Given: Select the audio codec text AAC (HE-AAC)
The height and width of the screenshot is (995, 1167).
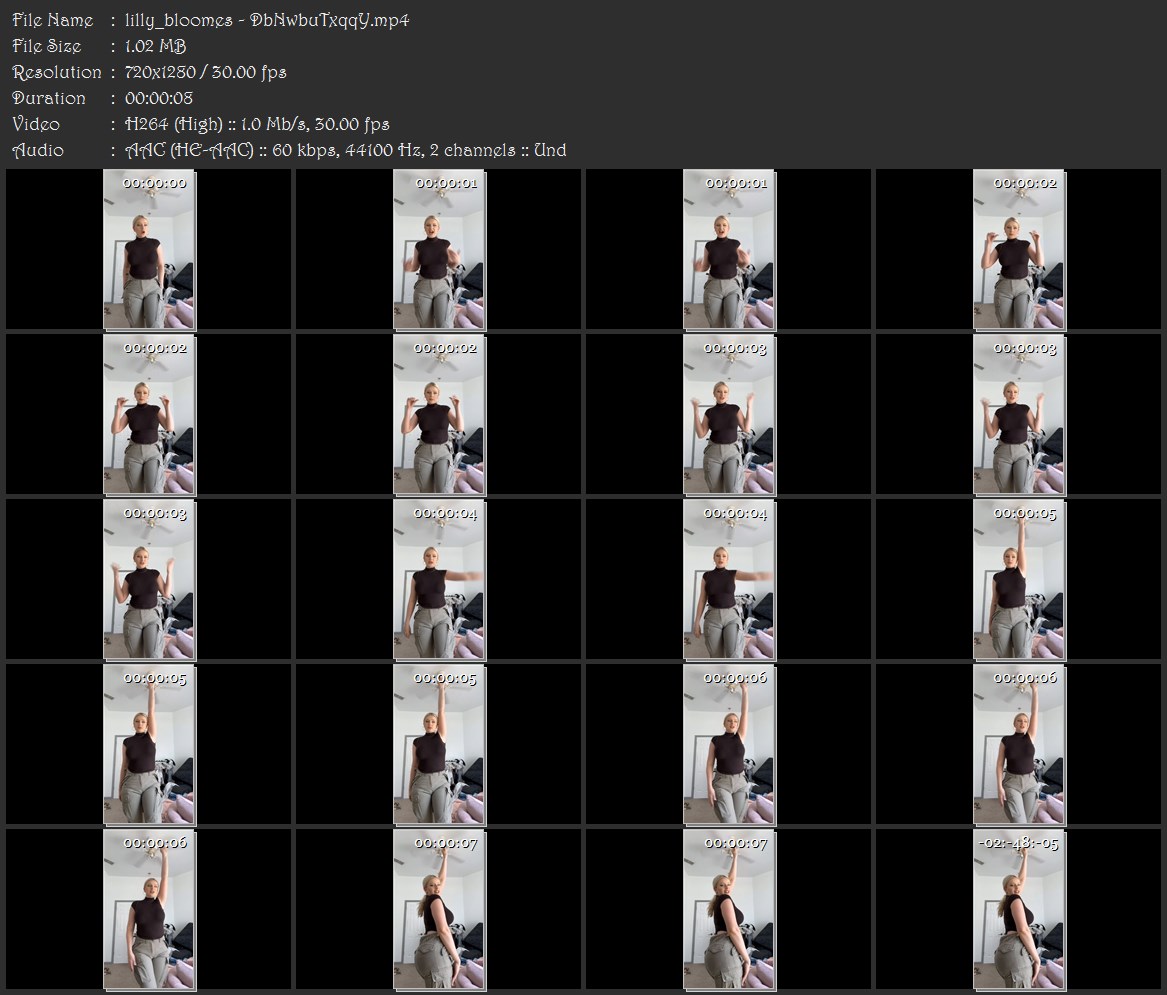Looking at the screenshot, I should click(189, 150).
